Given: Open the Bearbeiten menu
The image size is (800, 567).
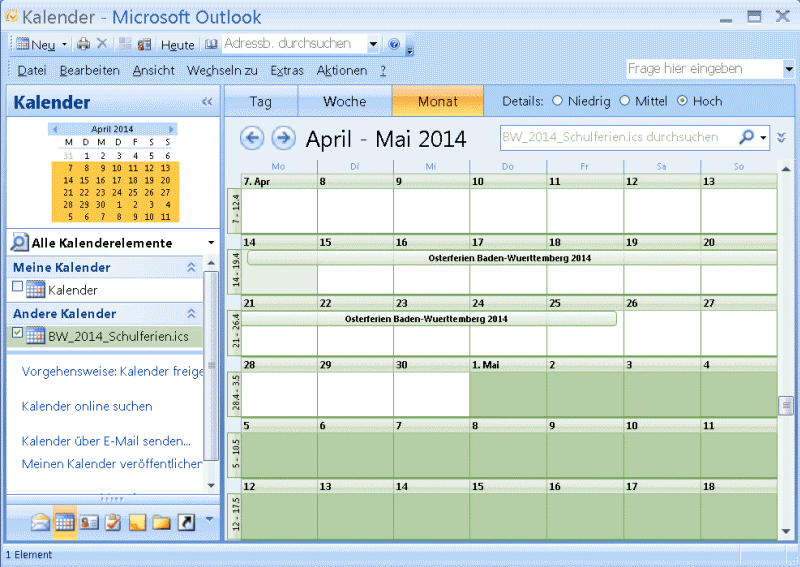Looking at the screenshot, I should tap(90, 70).
